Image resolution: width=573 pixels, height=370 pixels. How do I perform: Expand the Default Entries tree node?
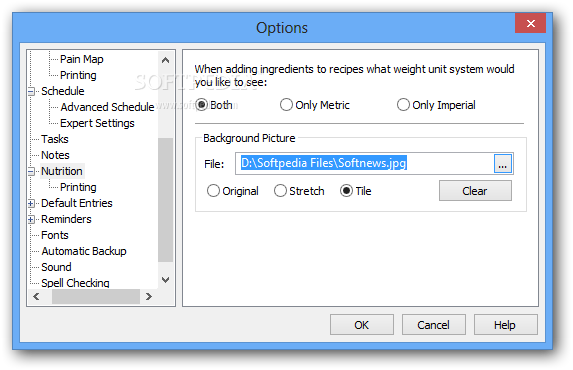point(31,204)
